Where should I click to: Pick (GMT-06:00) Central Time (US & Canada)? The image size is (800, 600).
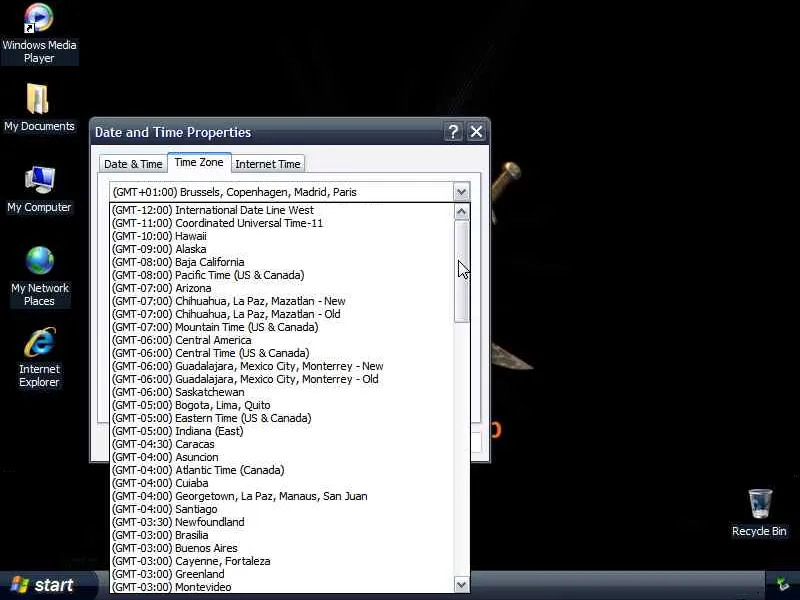coord(282,353)
